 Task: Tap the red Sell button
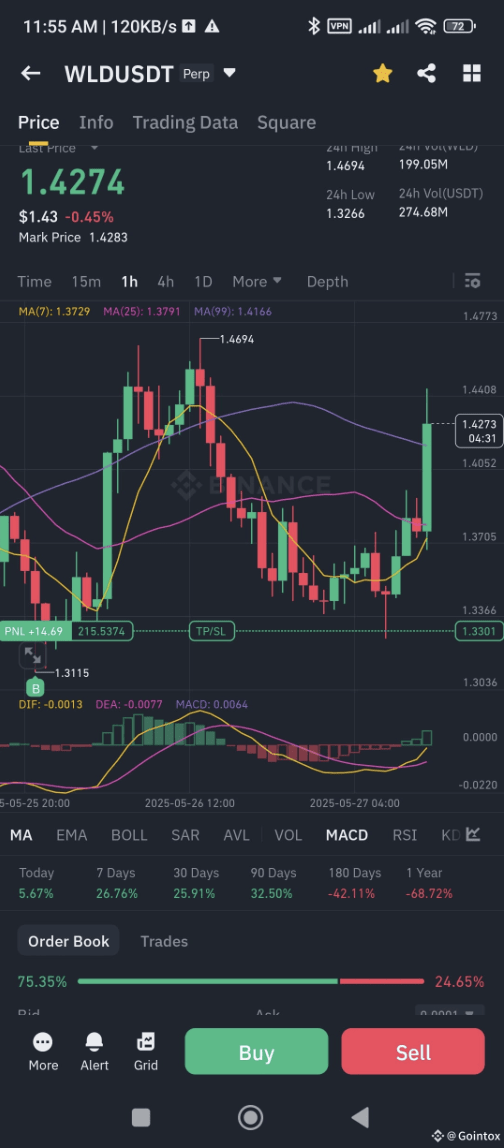[x=413, y=1052]
